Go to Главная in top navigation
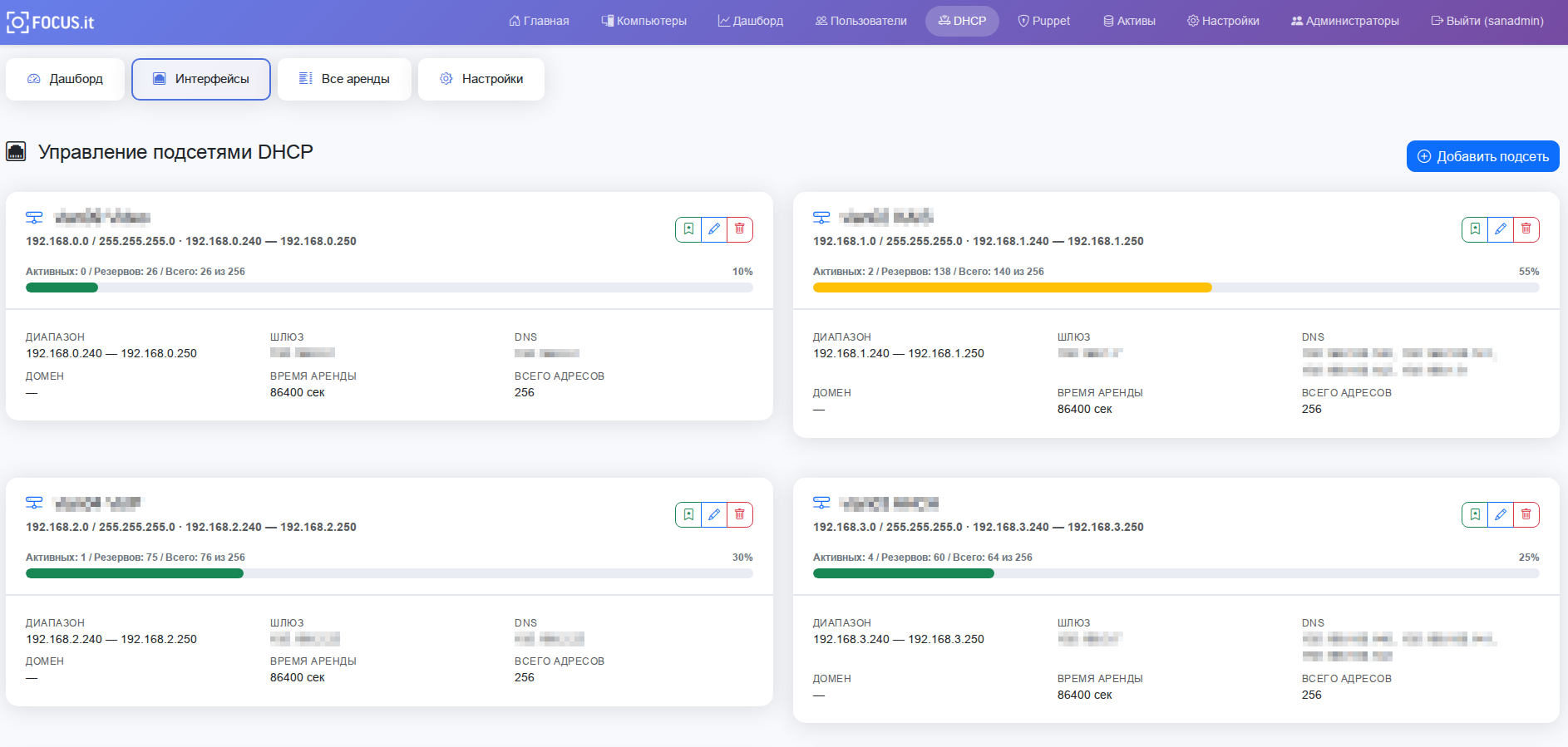The width and height of the screenshot is (1568, 747). click(x=539, y=21)
